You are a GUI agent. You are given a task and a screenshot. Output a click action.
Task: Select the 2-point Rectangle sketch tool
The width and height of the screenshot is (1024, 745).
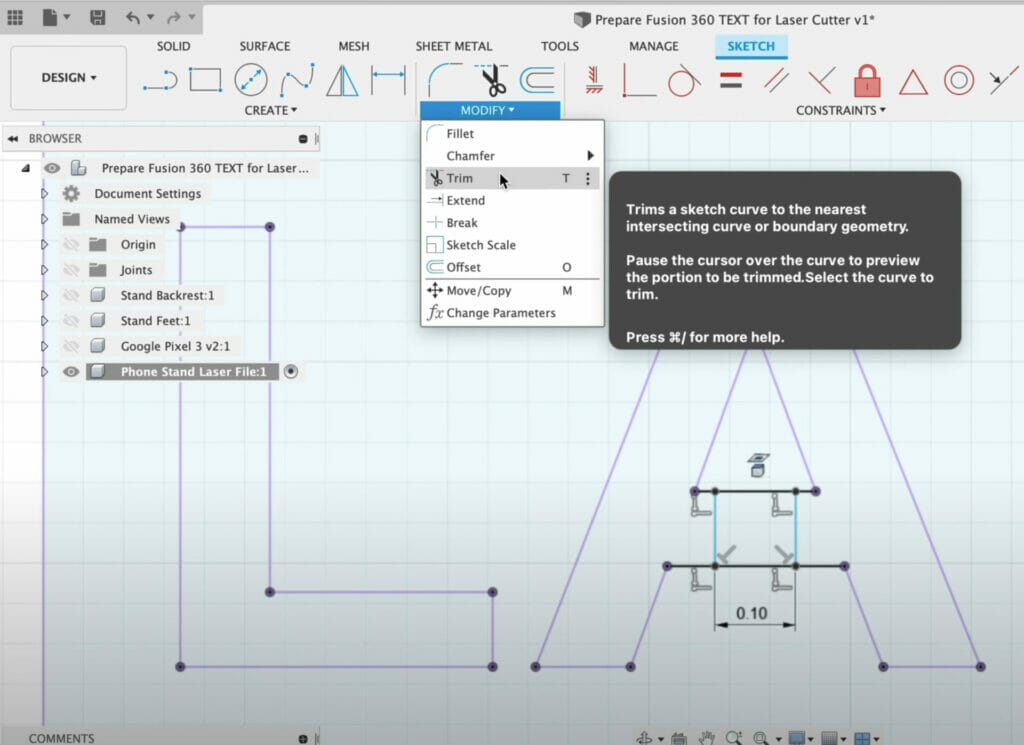tap(205, 80)
